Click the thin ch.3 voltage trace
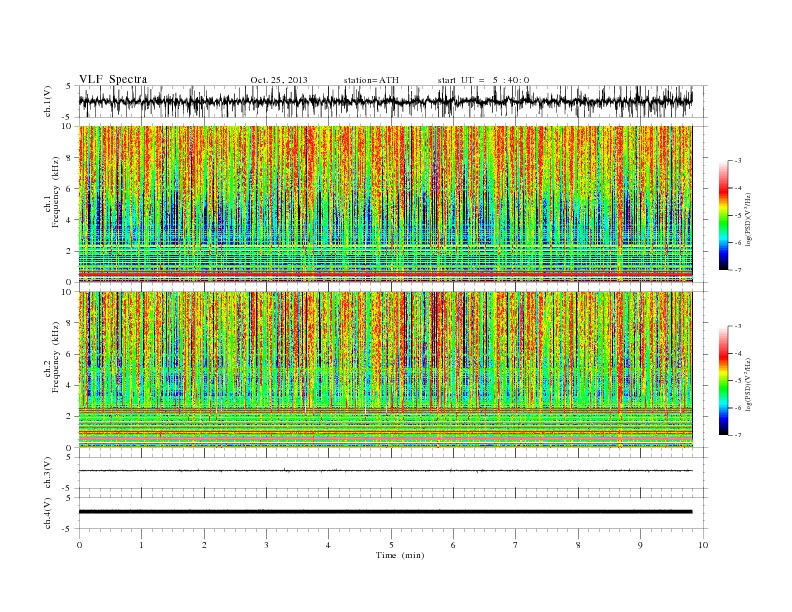 (385, 471)
